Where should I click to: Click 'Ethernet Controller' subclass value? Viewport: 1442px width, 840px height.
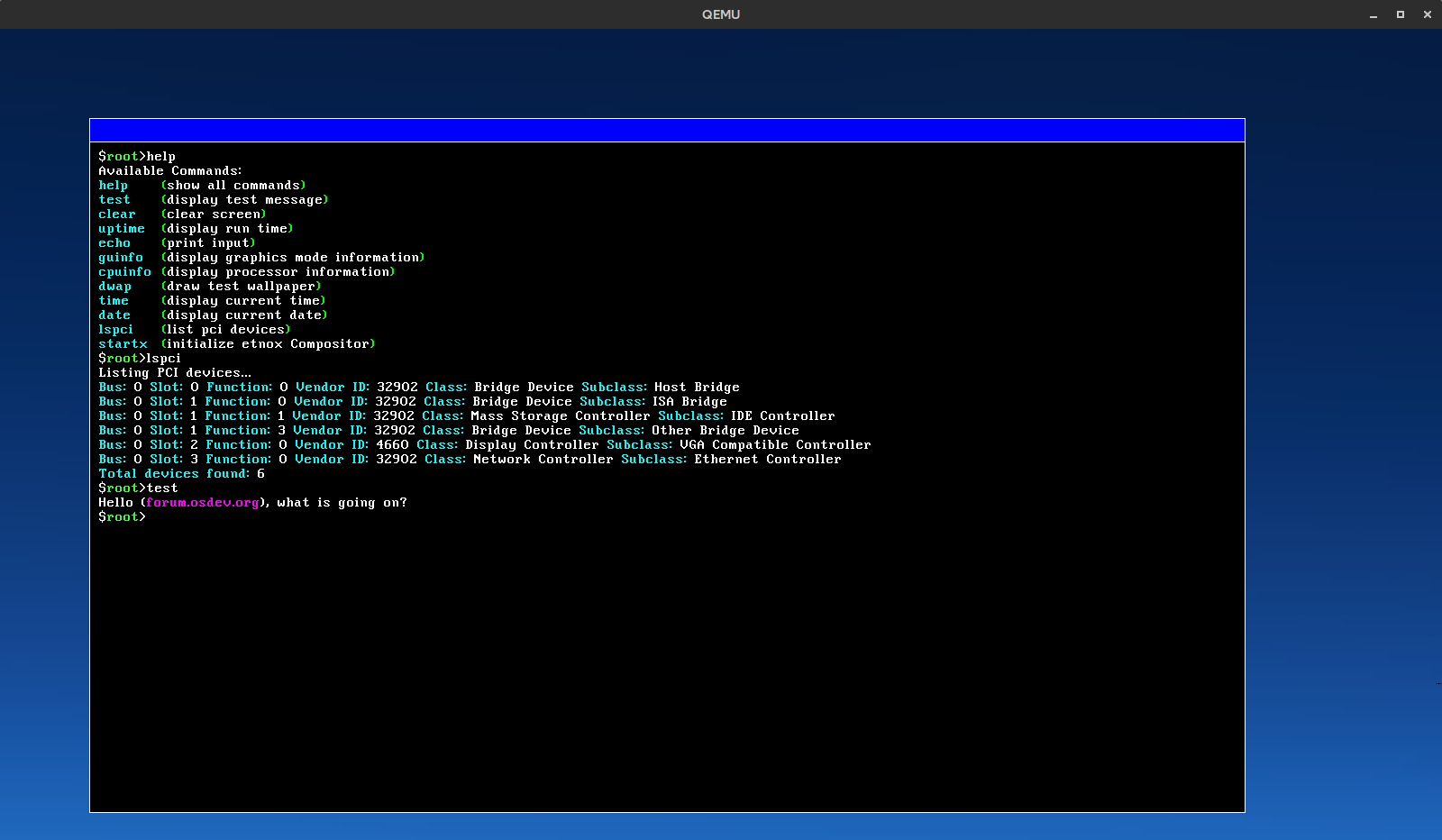click(x=768, y=460)
